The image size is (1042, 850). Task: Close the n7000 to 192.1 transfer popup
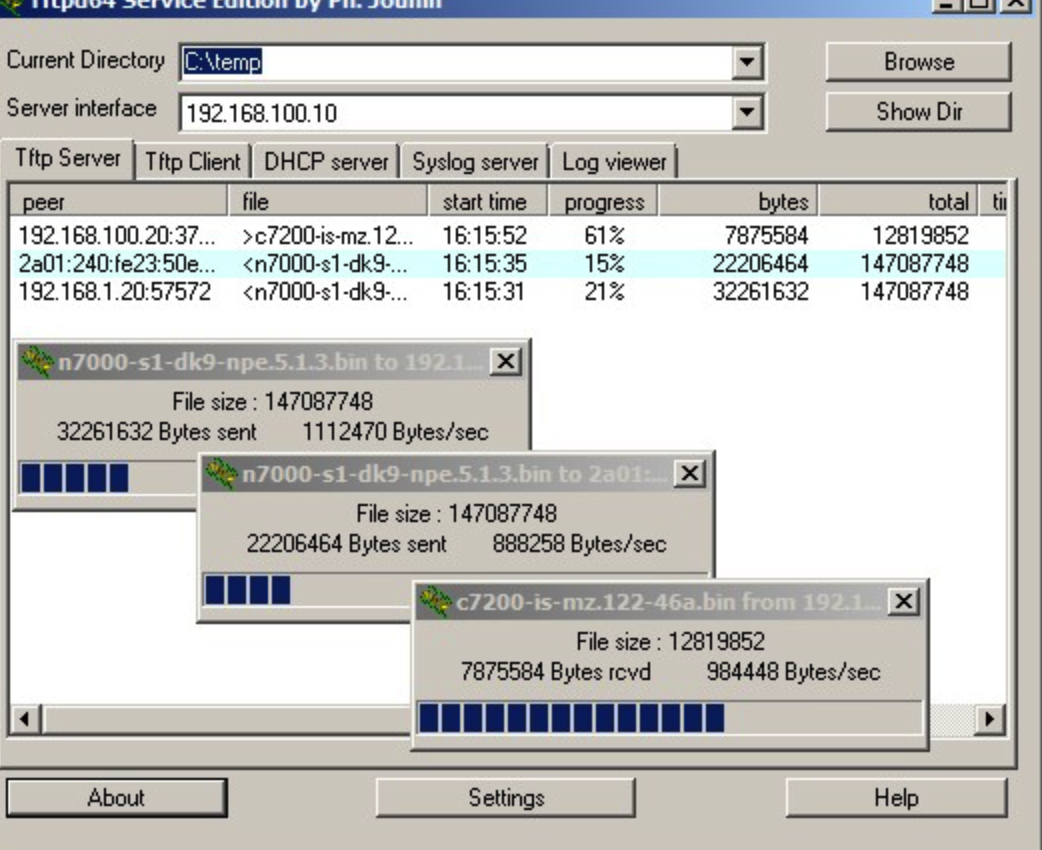click(x=506, y=362)
